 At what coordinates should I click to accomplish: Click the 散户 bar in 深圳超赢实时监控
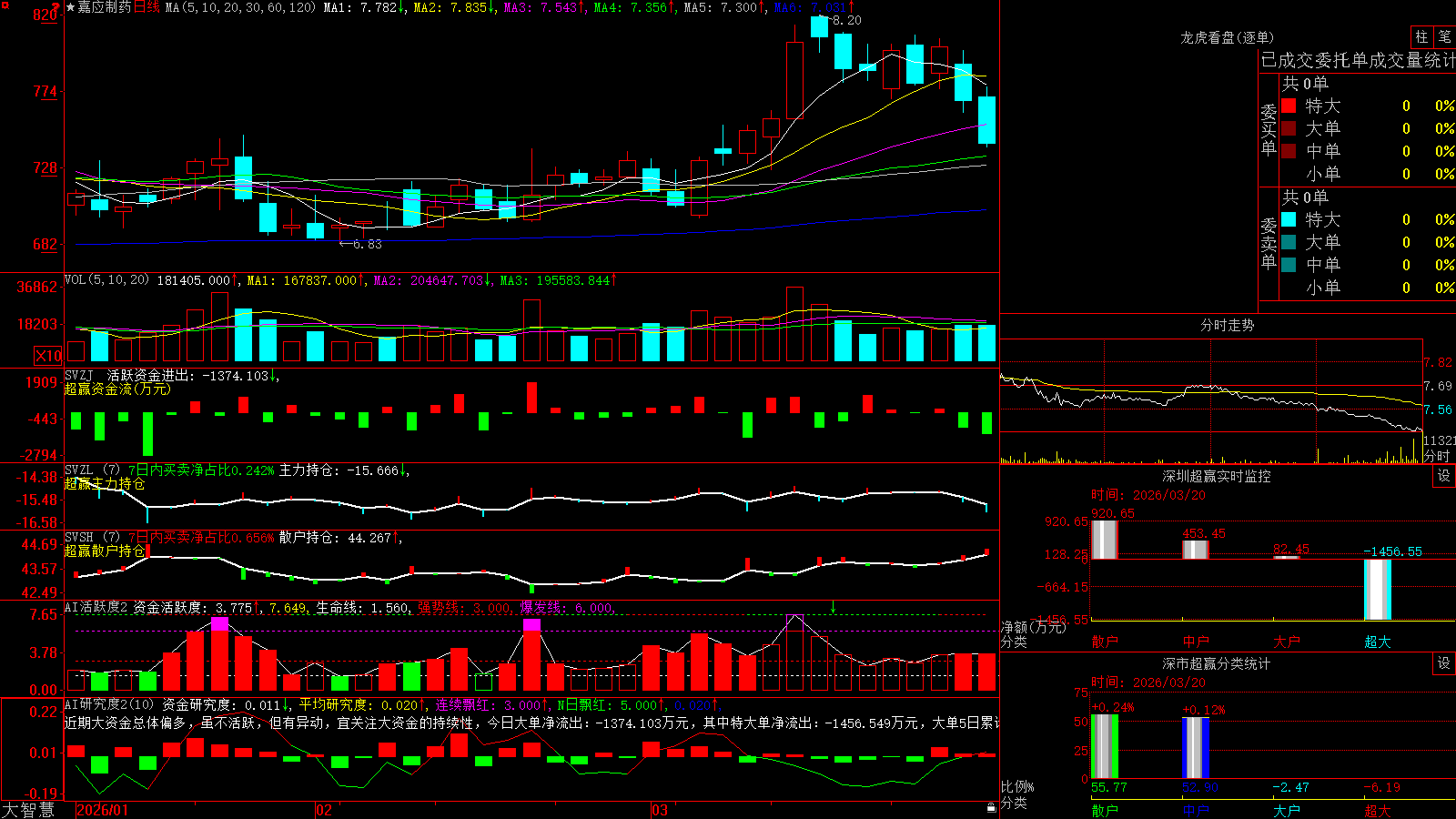(x=1104, y=540)
